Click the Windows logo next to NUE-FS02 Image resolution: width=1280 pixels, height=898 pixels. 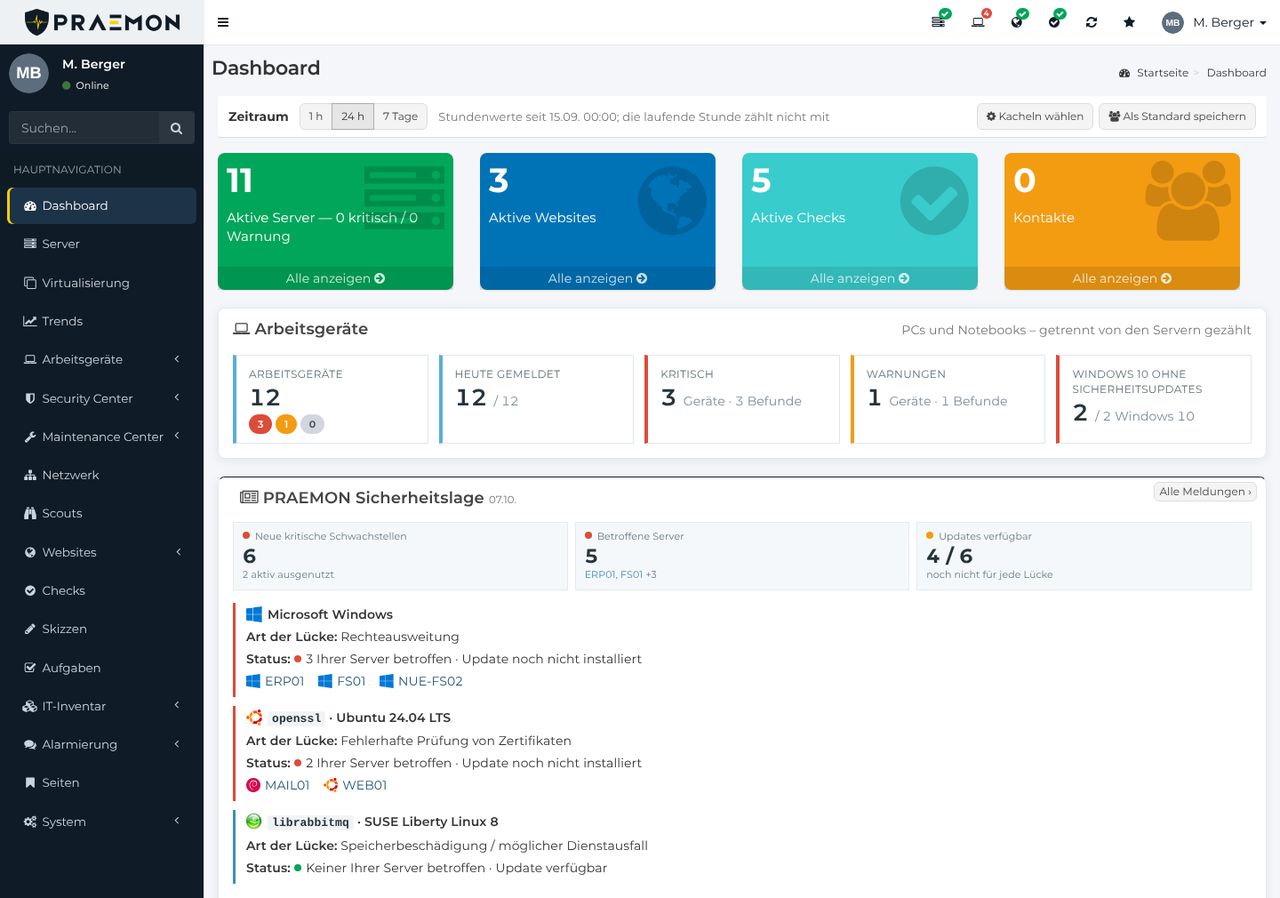(x=386, y=681)
